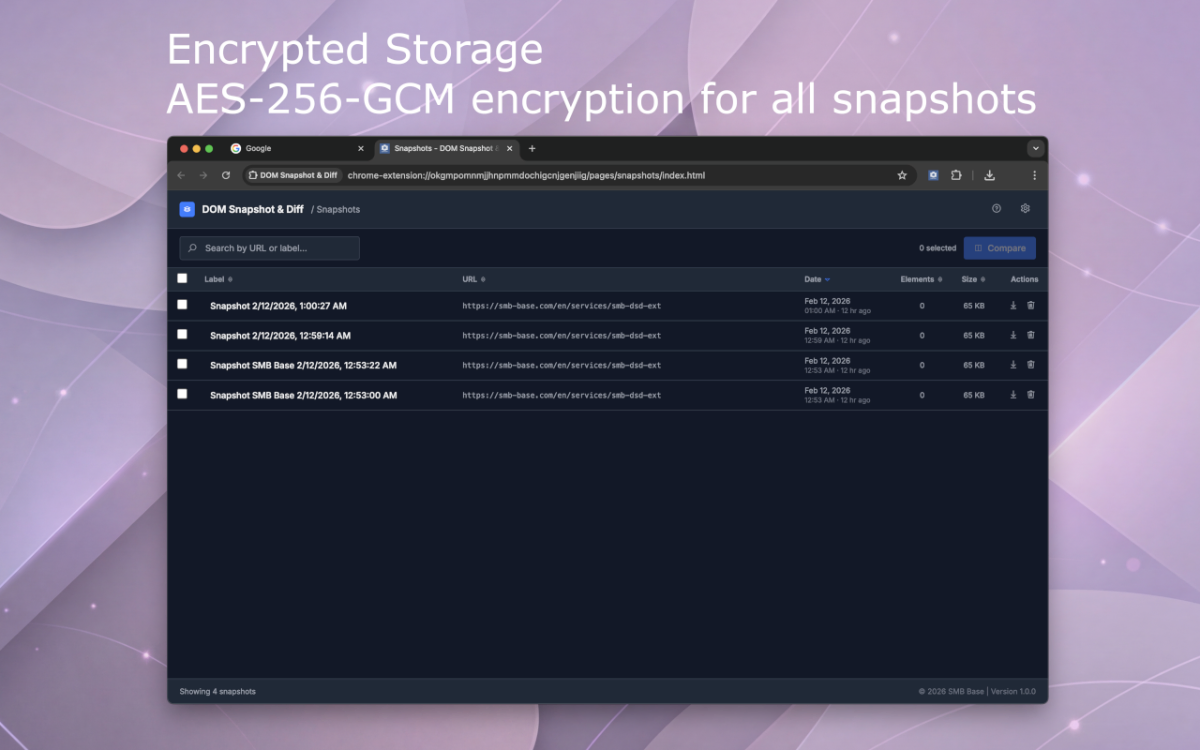Check the Snapshot 1:00:27 AM row checkbox
This screenshot has height=750, width=1200.
(182, 305)
